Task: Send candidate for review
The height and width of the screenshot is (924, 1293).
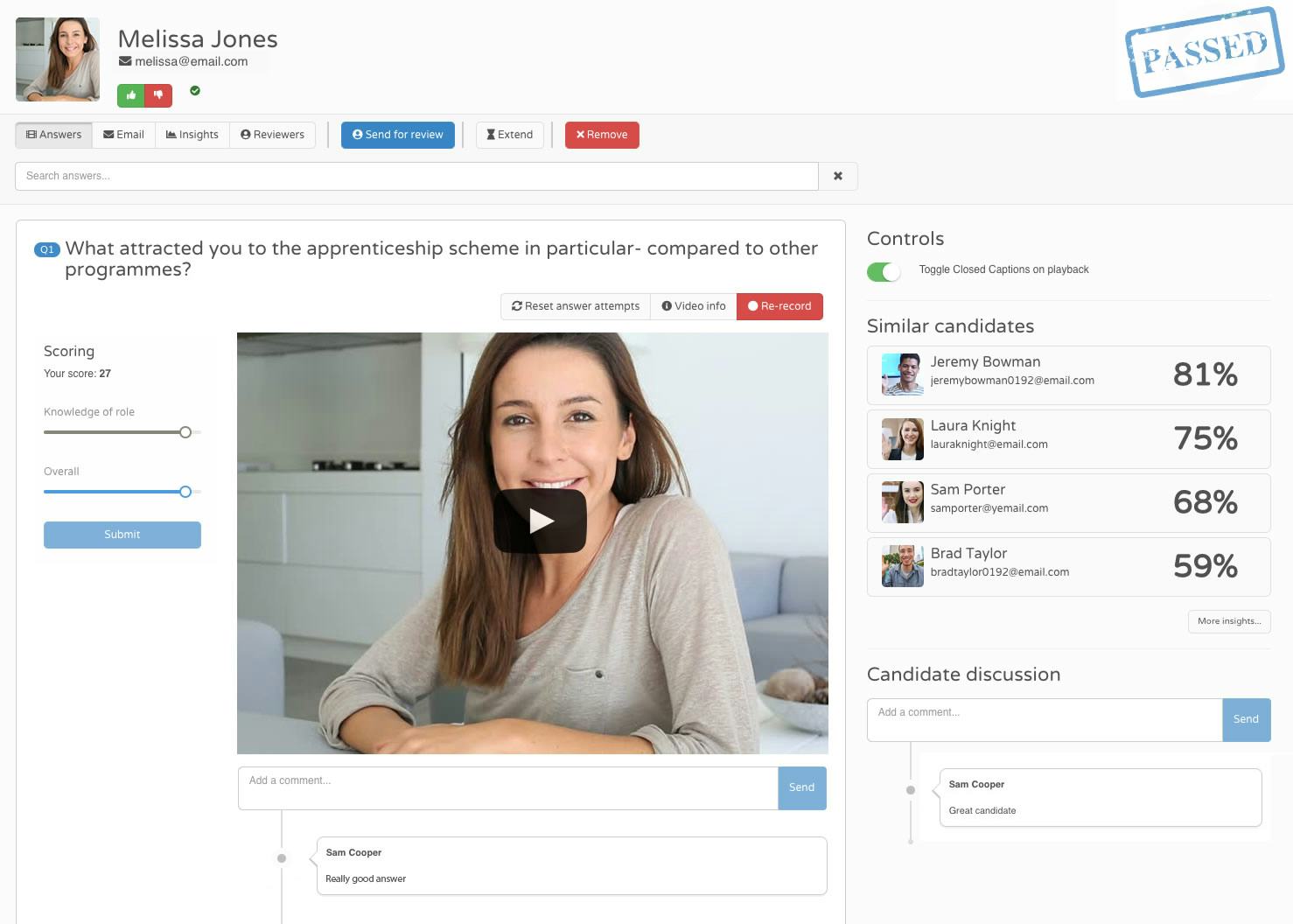Action: pos(398,134)
